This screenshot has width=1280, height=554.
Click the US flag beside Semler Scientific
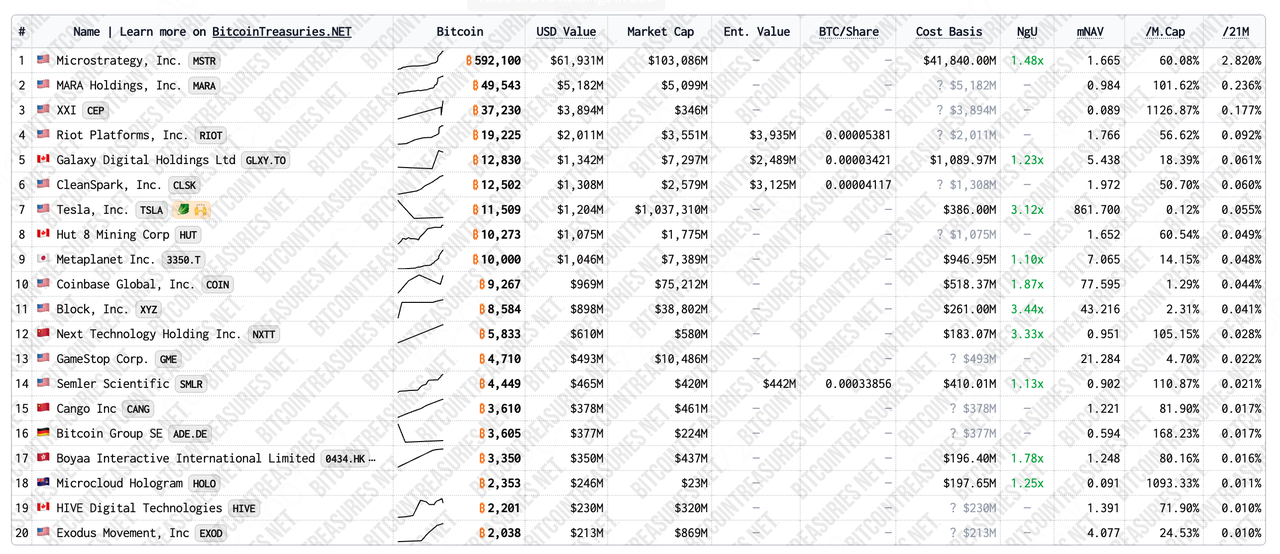pos(43,384)
